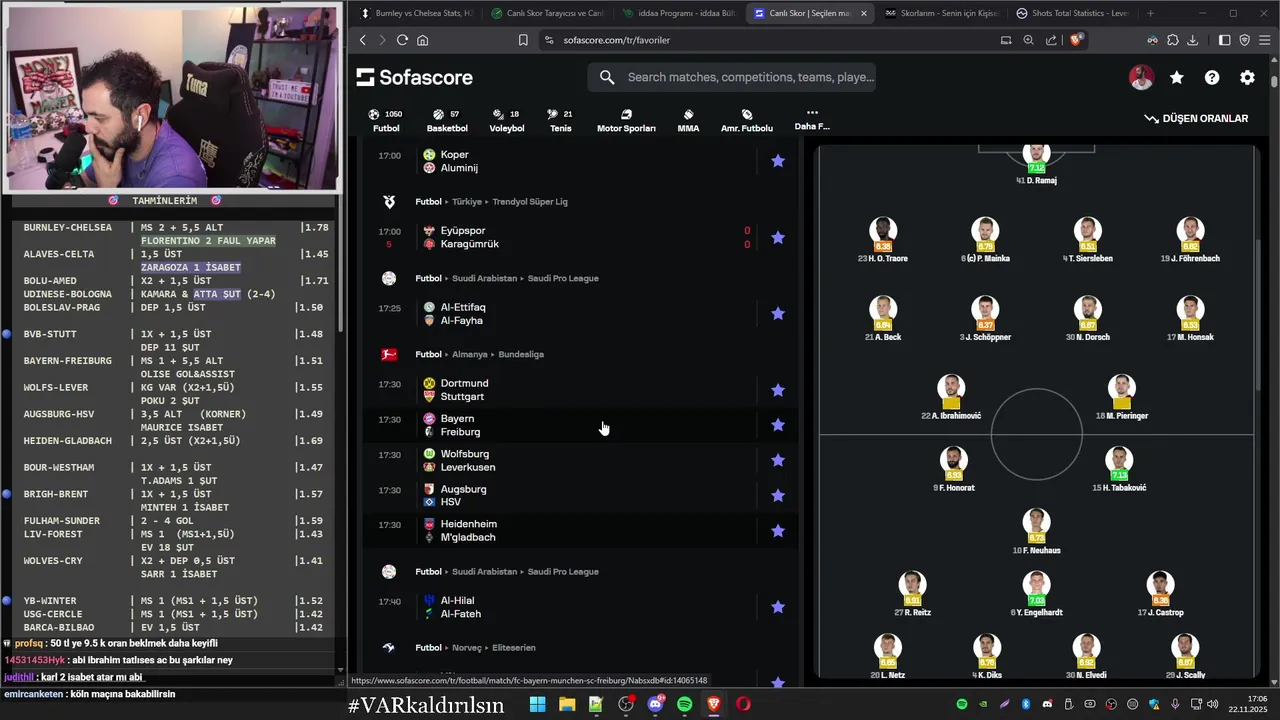Open Sofascore favorites star icon in header
1280x720 pixels.
tap(1177, 78)
